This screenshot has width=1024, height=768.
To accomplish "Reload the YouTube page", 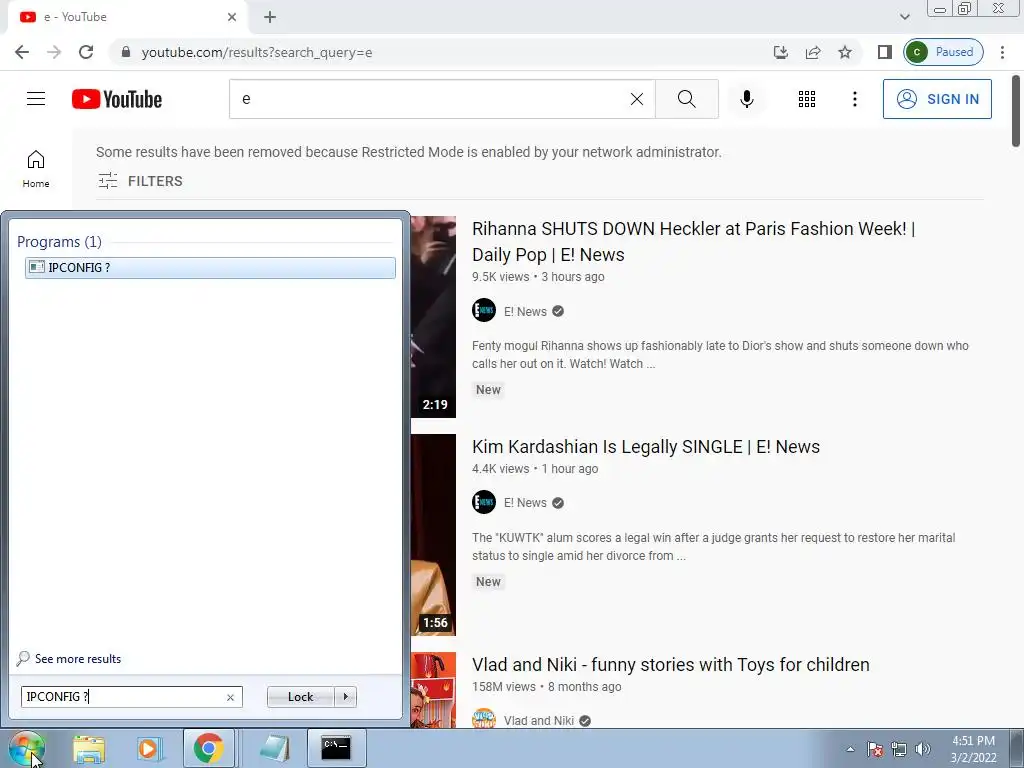I will coord(86,52).
